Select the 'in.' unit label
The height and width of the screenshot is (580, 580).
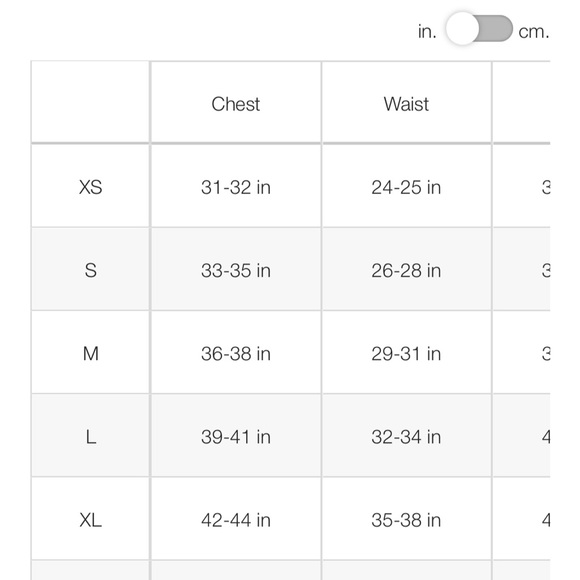pos(427,31)
